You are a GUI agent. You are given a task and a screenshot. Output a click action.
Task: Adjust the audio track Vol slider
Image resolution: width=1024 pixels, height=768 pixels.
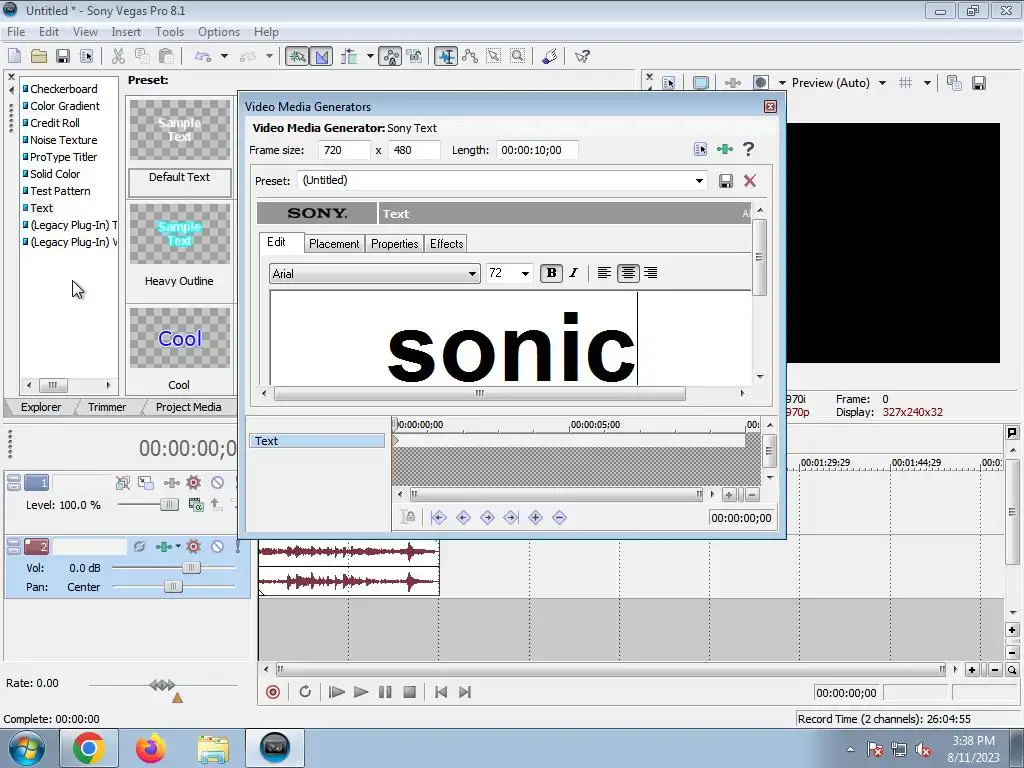click(191, 568)
